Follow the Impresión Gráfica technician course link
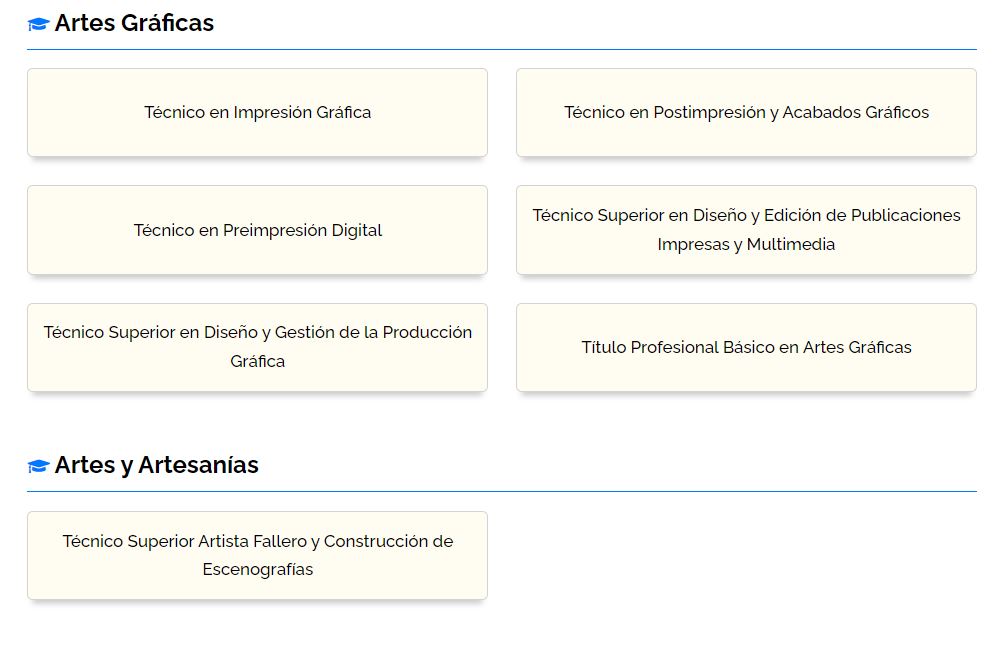This screenshot has height=645, width=1001. 257,112
